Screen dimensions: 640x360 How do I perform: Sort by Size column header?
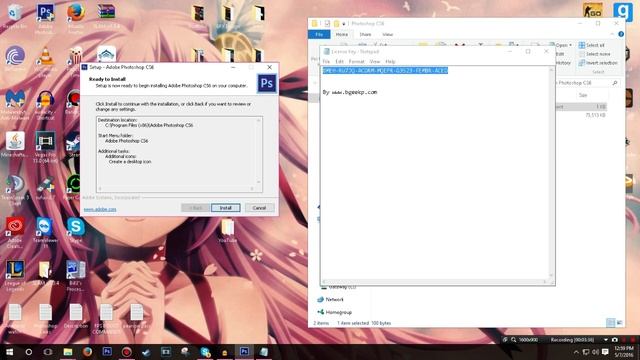pos(583,95)
